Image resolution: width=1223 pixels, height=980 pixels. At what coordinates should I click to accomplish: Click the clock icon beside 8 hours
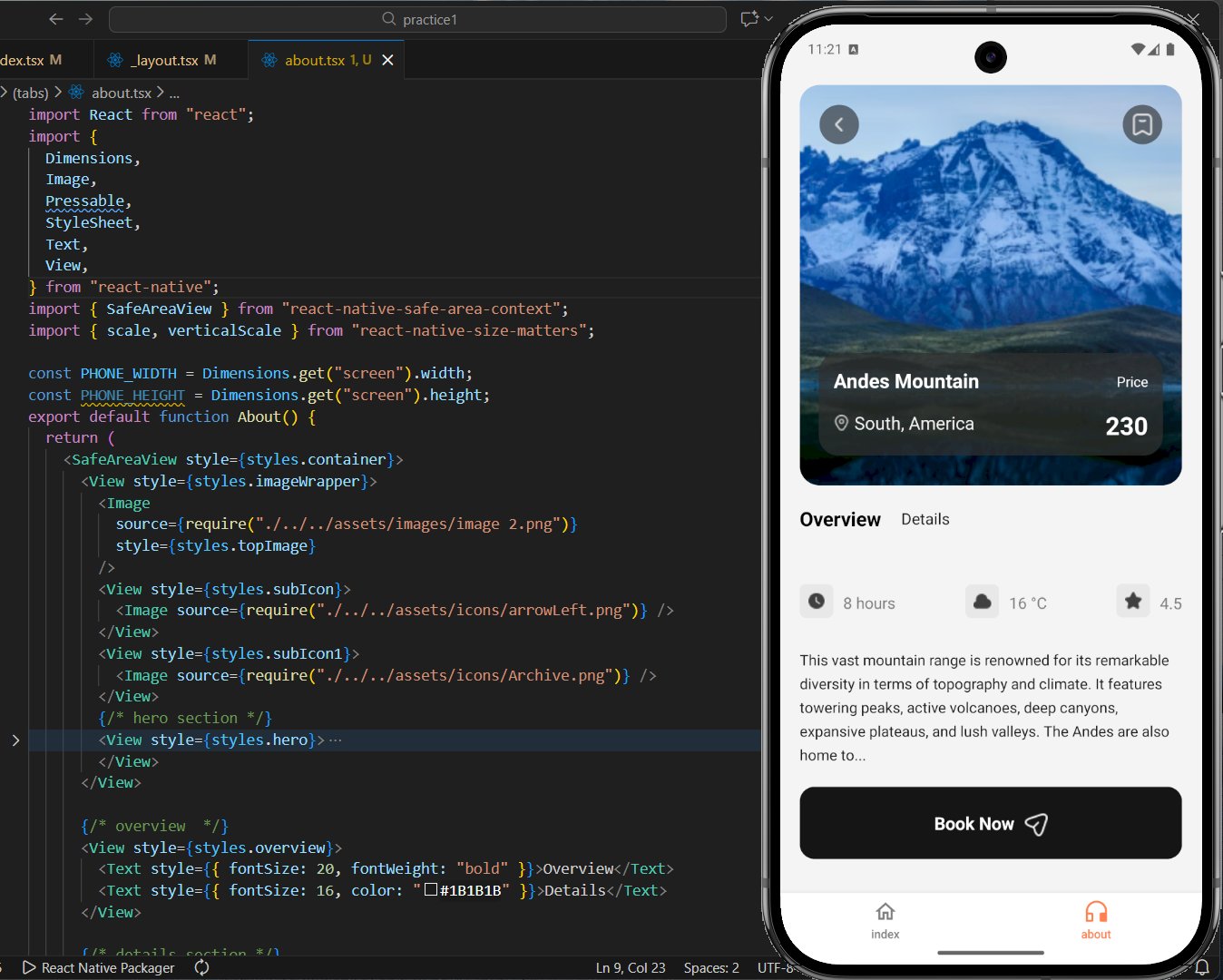coord(817,602)
